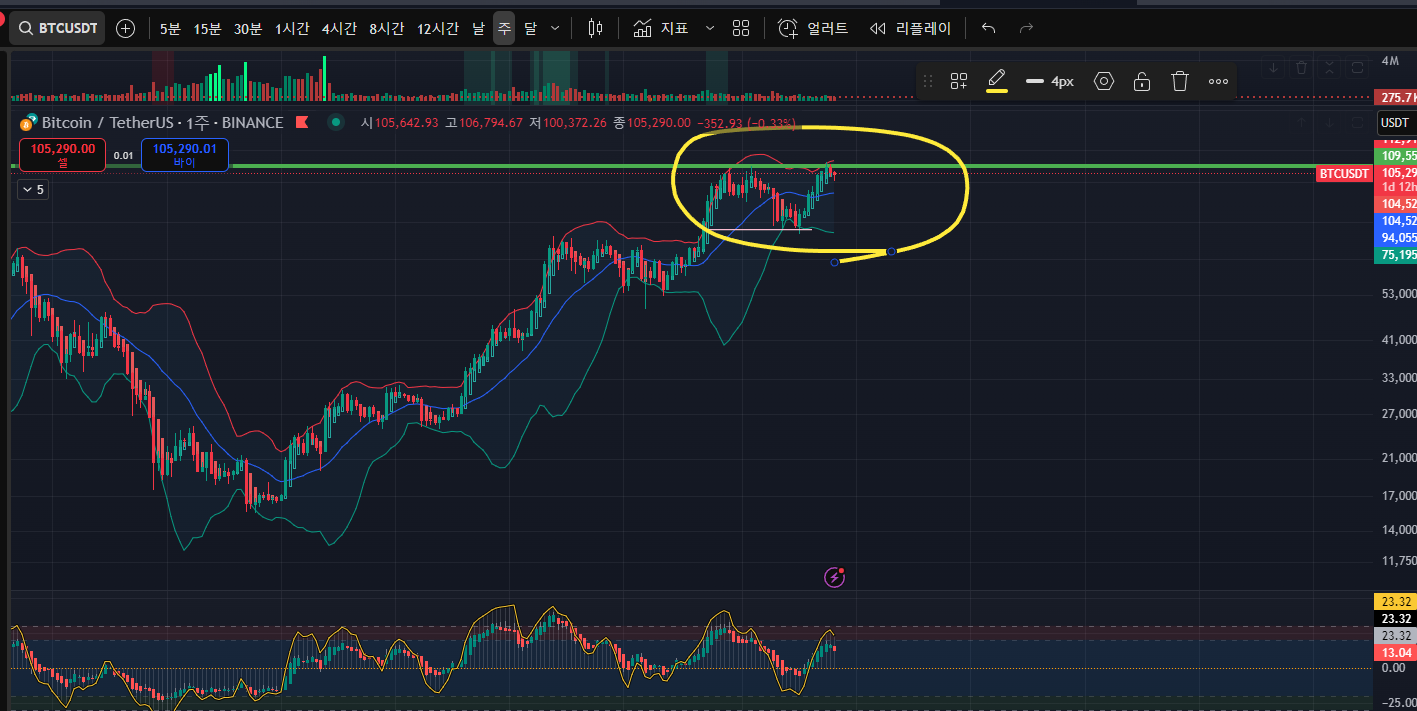Click the 41,000 price axis label
The height and width of the screenshot is (711, 1417).
(1398, 341)
